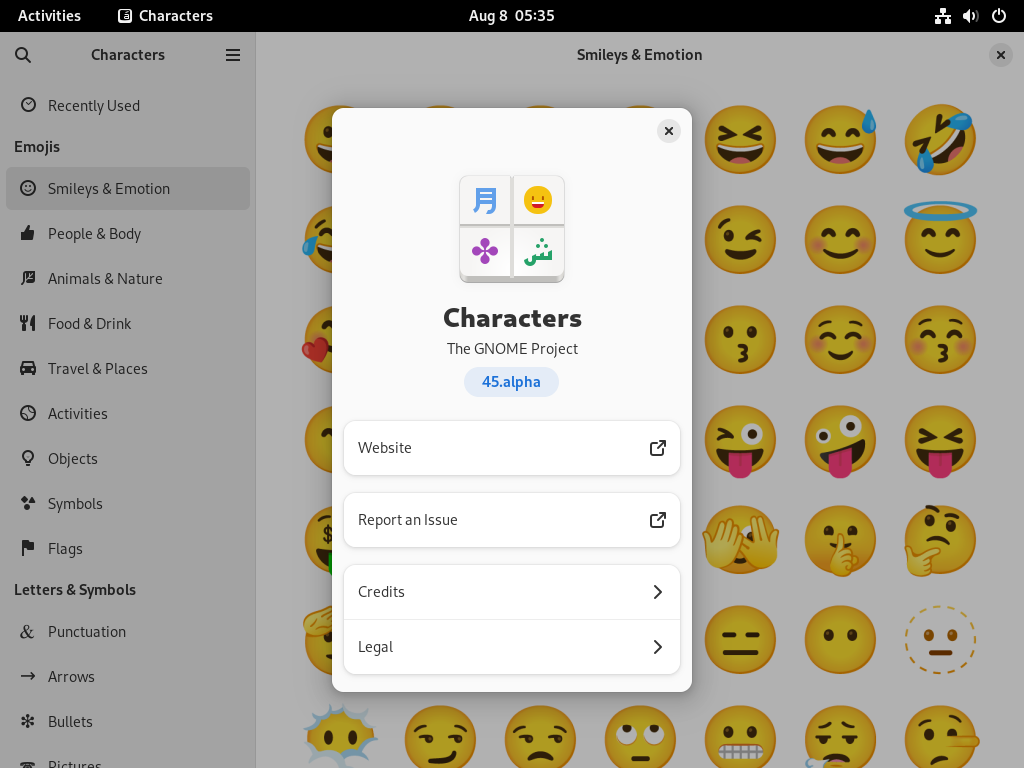The width and height of the screenshot is (1024, 768).
Task: Pick the face with rolling eyes emoji
Action: (640, 736)
